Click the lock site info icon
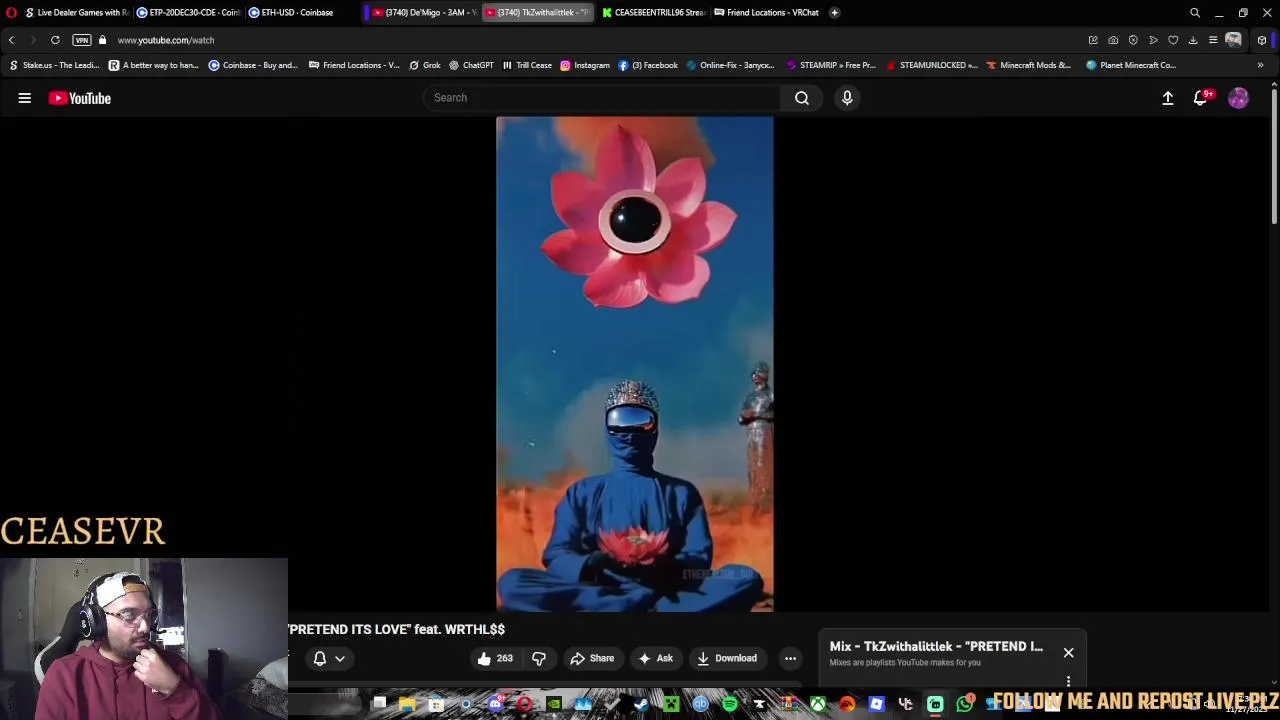Image resolution: width=1280 pixels, height=720 pixels. pyautogui.click(x=102, y=40)
